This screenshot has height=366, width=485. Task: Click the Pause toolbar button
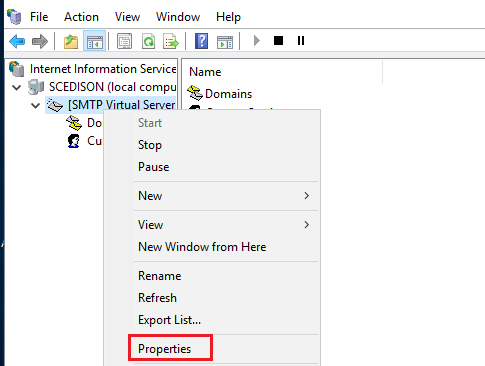point(301,41)
